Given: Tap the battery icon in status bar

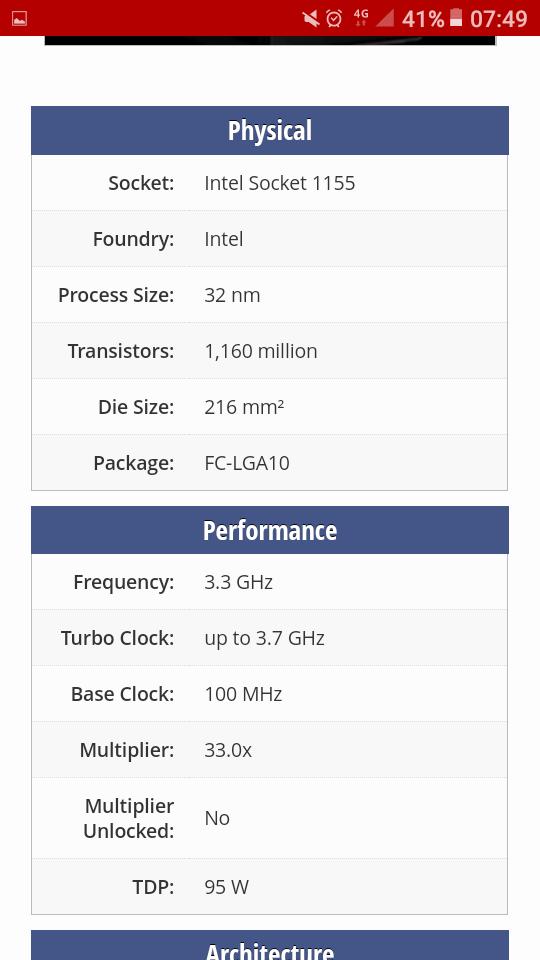Looking at the screenshot, I should coord(456,18).
